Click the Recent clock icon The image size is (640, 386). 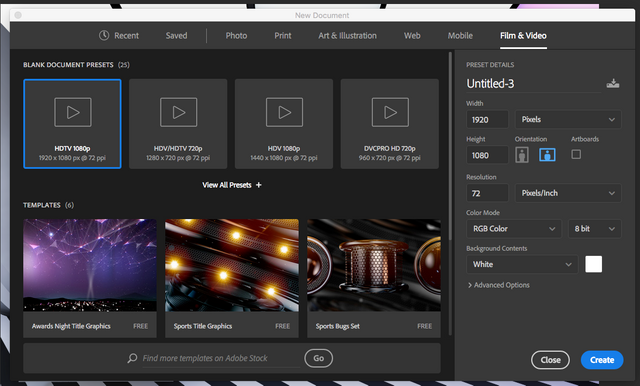pos(104,35)
